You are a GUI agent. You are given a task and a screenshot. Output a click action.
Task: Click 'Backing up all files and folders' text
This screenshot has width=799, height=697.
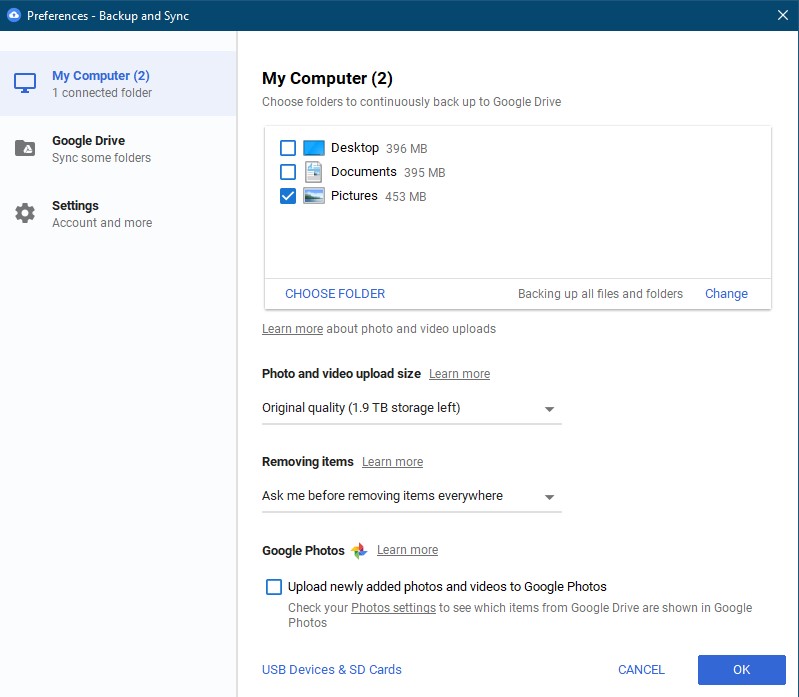(600, 293)
